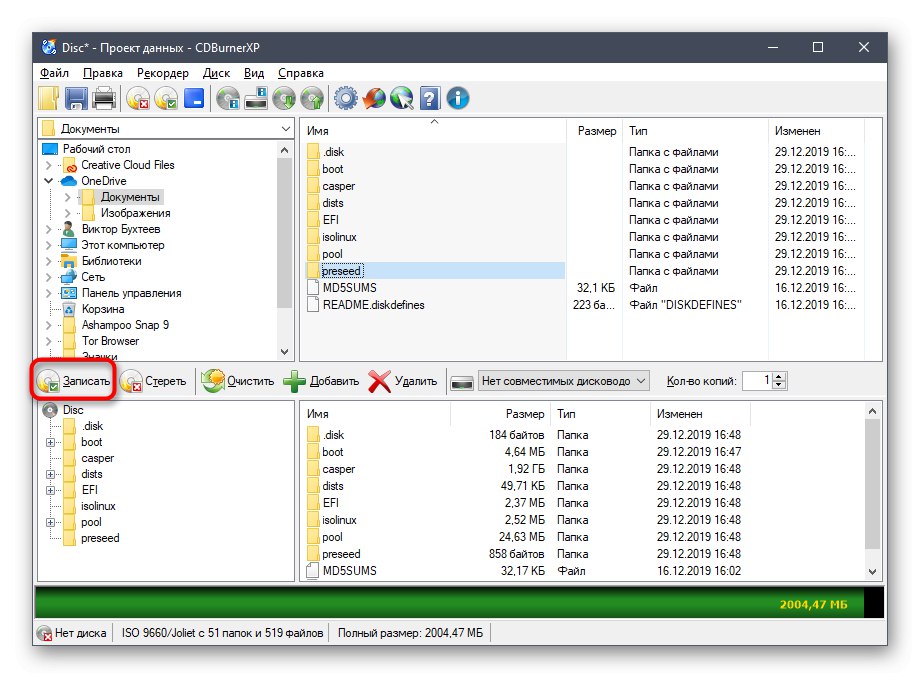The height and width of the screenshot is (678, 920).
Task: Expand Creative Cloud Files tree node
Action: coord(49,165)
